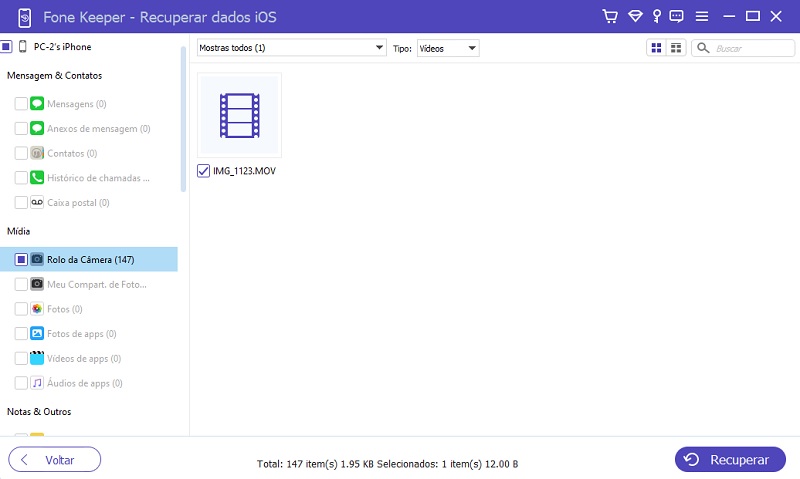Click the Anexos de mensagem icon
800x479 pixels.
(37, 128)
